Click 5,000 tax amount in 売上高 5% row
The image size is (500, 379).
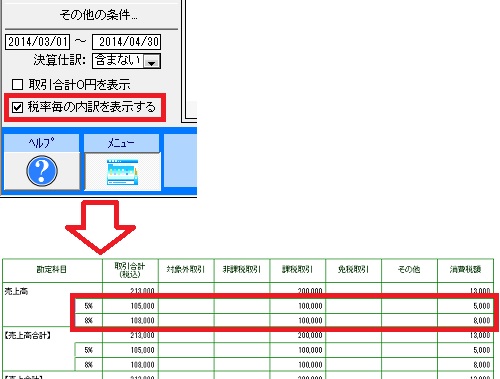click(482, 306)
